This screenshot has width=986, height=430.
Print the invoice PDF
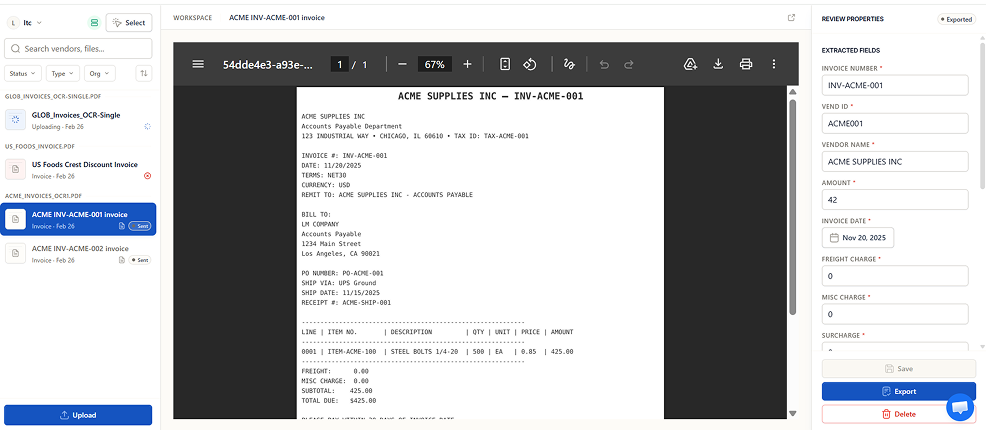pos(746,64)
